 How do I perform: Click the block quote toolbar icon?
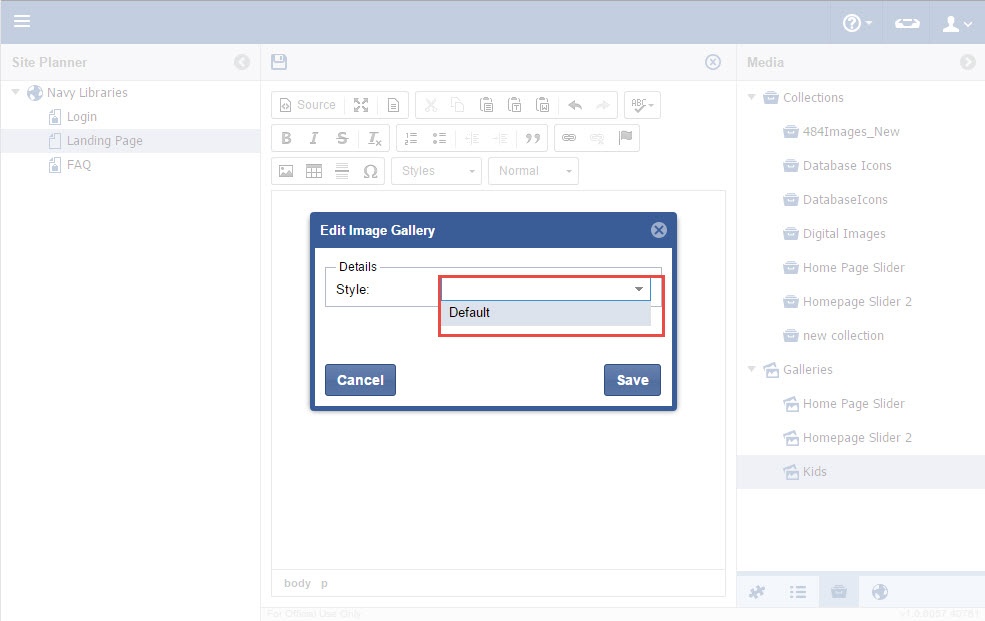[x=532, y=138]
